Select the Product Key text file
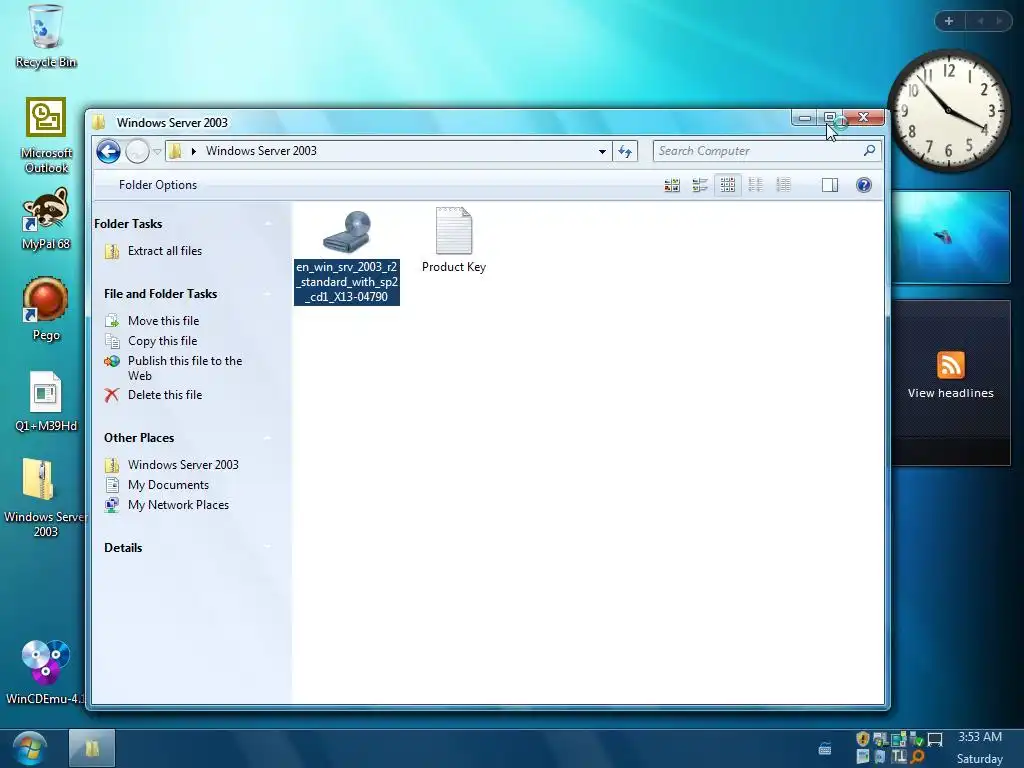This screenshot has height=768, width=1024. pyautogui.click(x=454, y=240)
